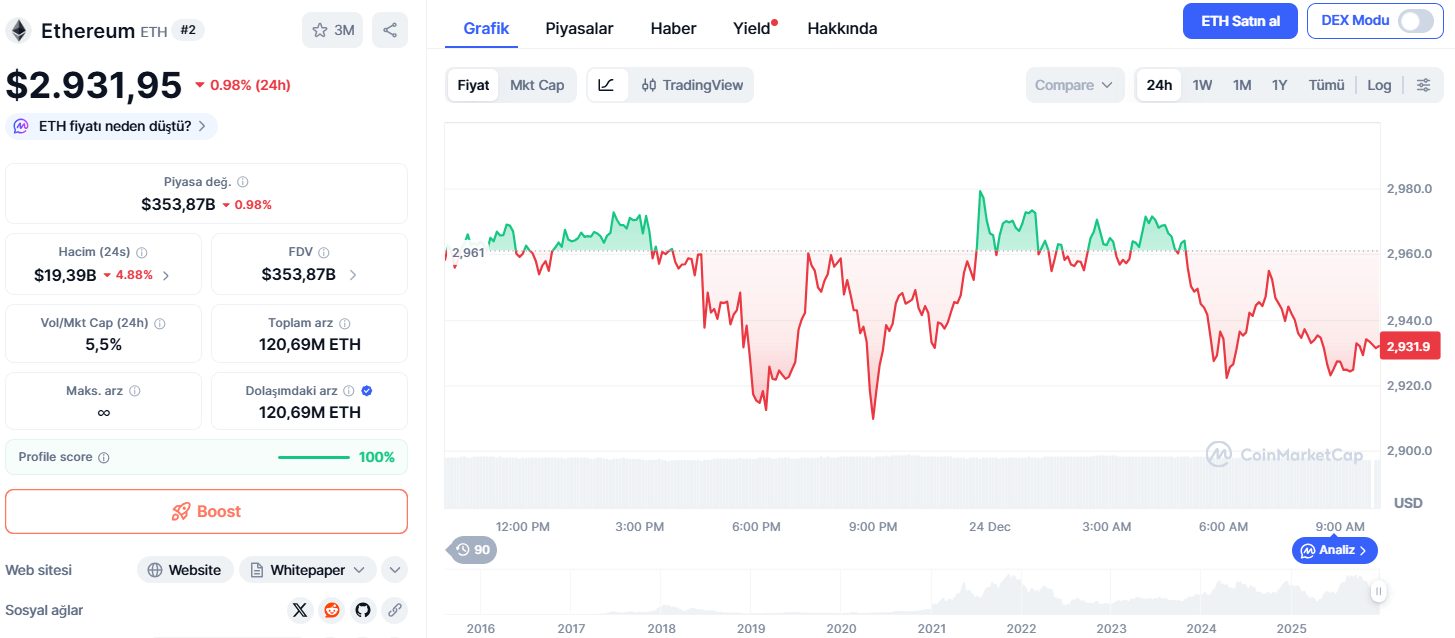
Task: Add Ethereum to watchlist star button
Action: coord(333,30)
